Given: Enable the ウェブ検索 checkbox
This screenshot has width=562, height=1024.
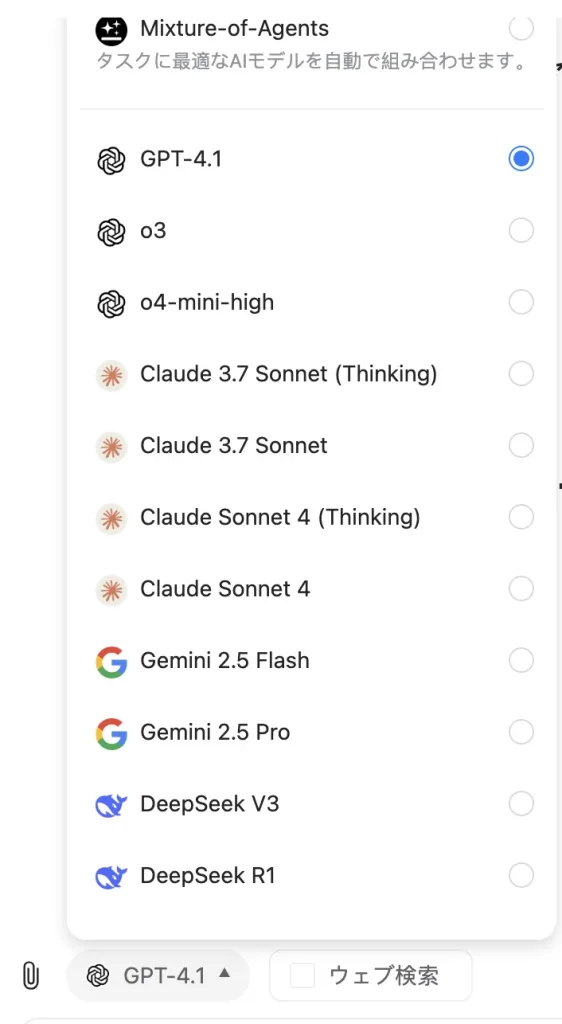Looking at the screenshot, I should click(x=302, y=976).
